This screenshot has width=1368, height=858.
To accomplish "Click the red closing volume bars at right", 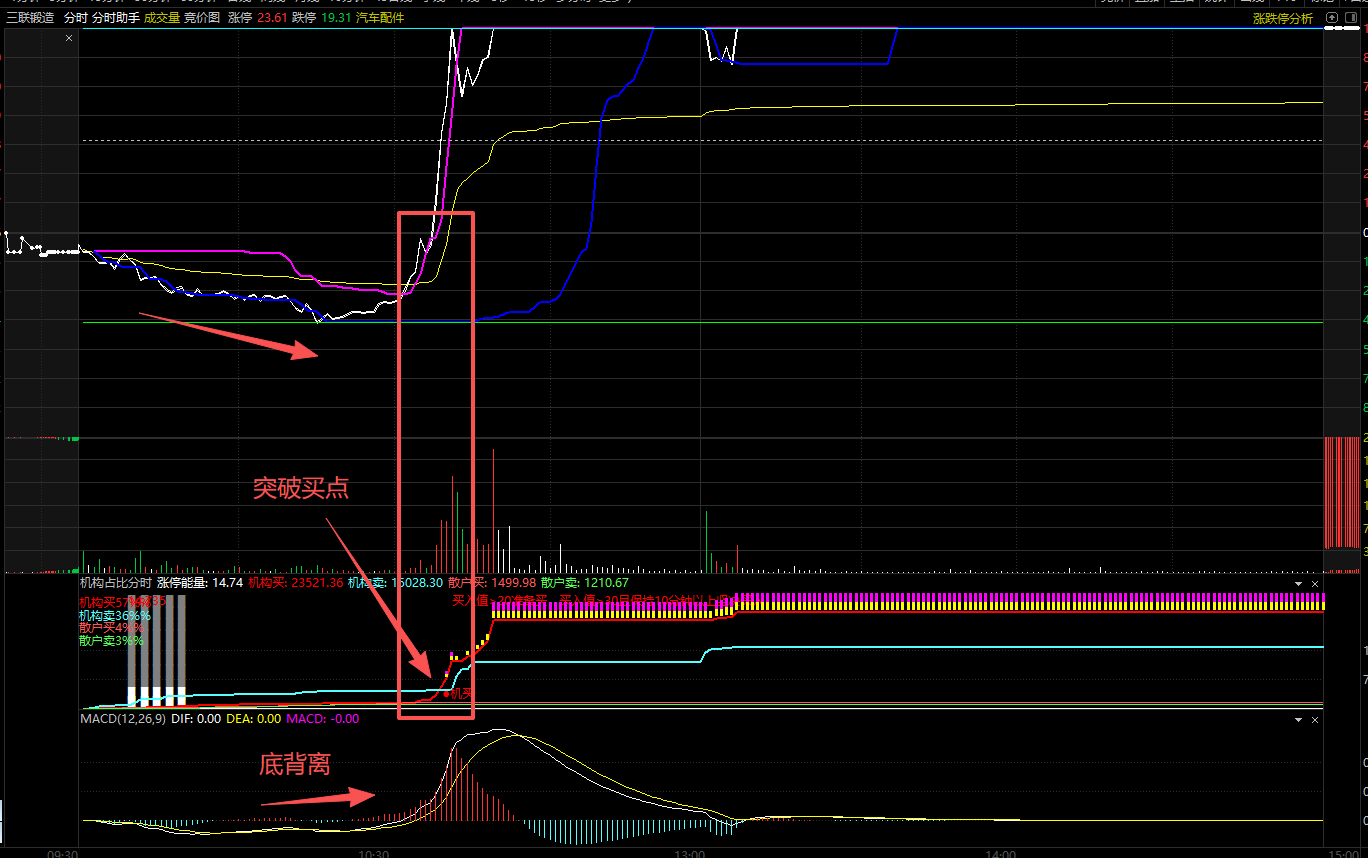I will [x=1341, y=493].
